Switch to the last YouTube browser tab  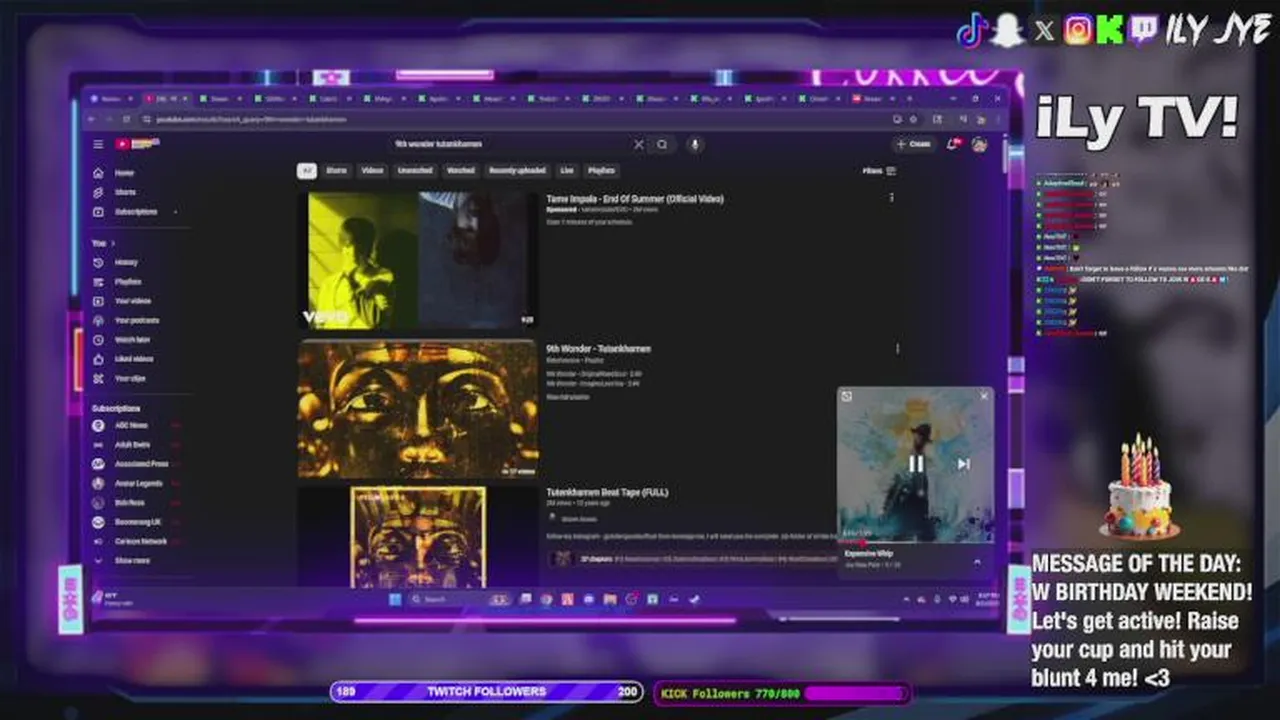point(873,99)
